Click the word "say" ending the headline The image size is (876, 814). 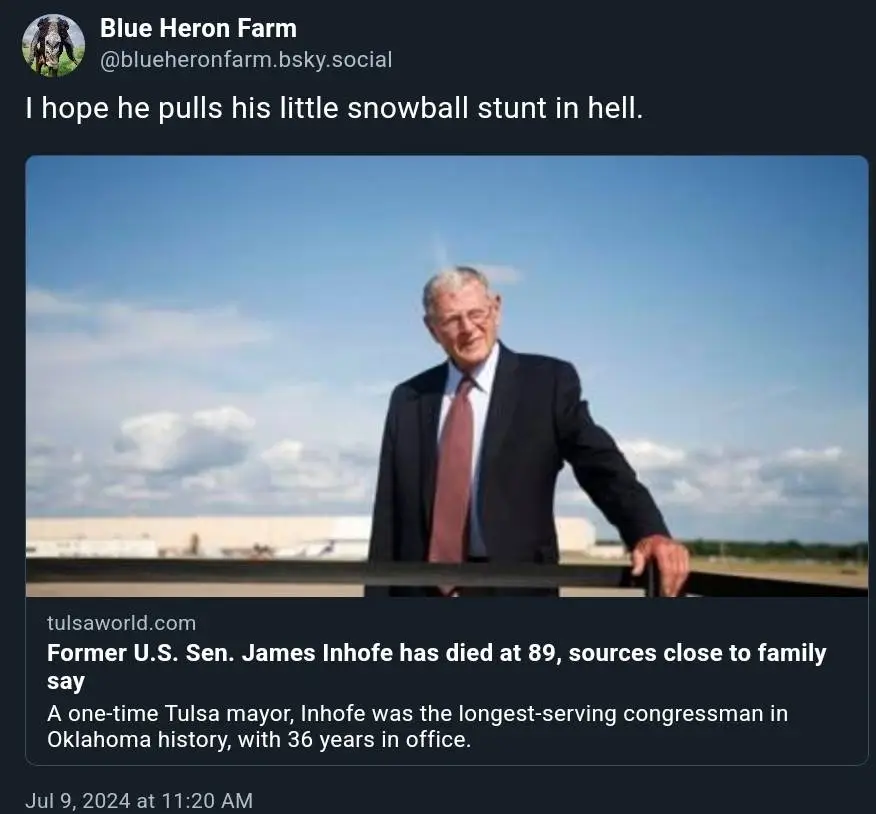point(65,682)
